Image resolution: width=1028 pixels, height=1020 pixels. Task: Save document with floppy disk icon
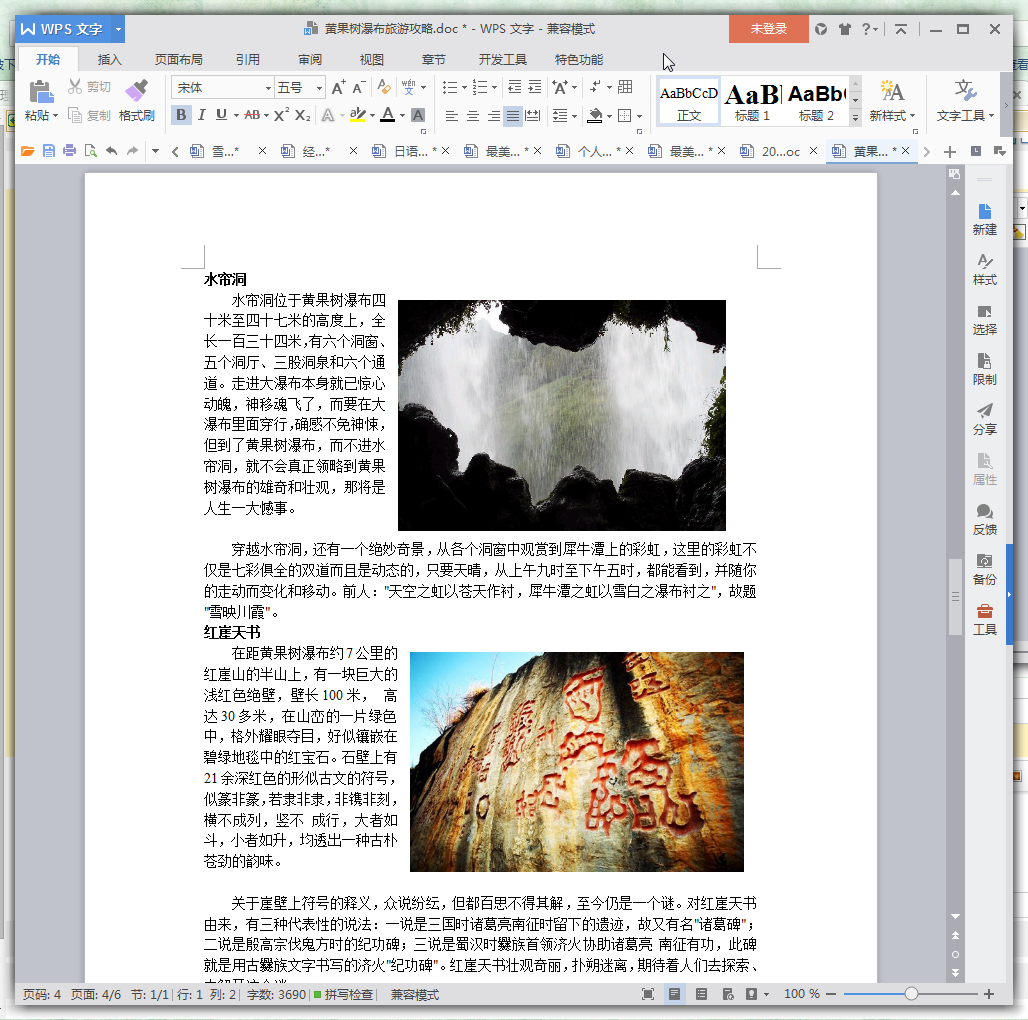click(49, 151)
